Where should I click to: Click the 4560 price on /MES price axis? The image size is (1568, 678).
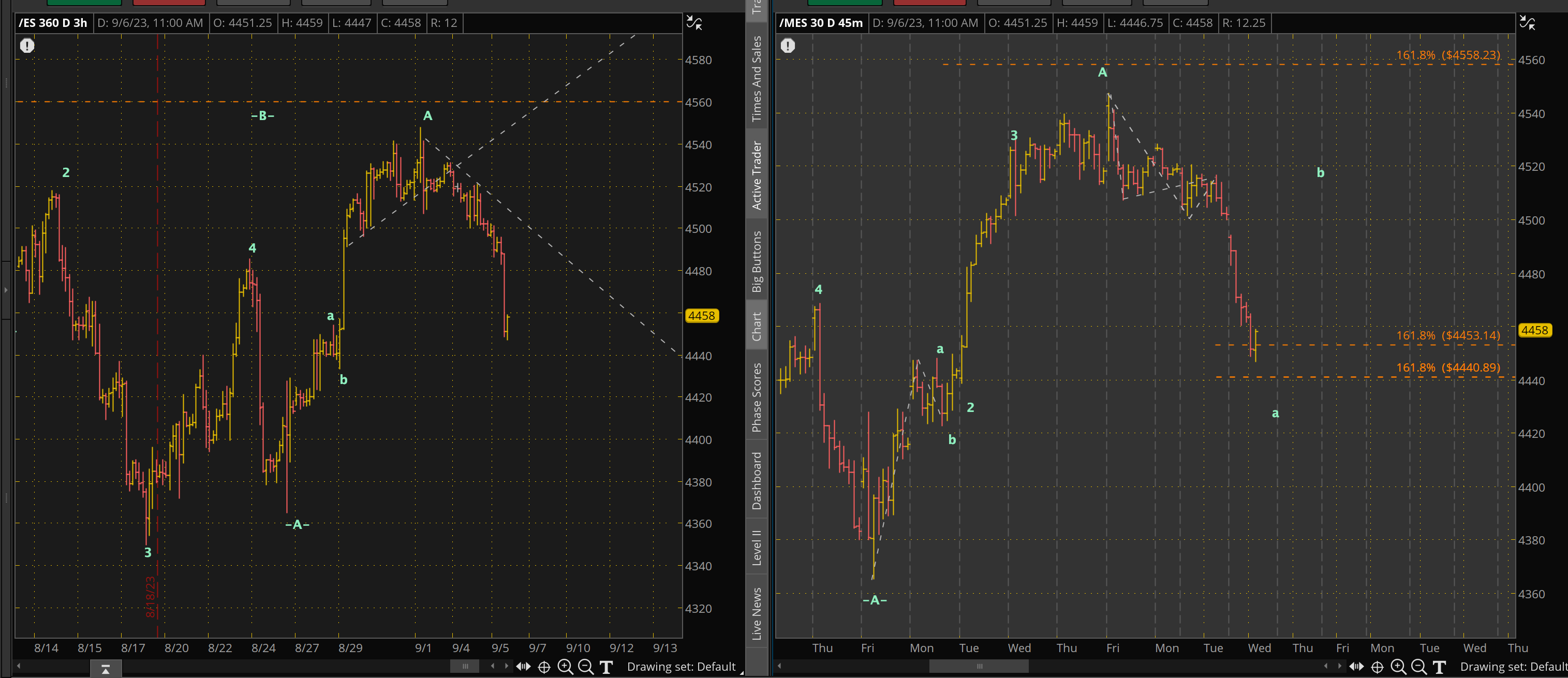pos(1531,60)
